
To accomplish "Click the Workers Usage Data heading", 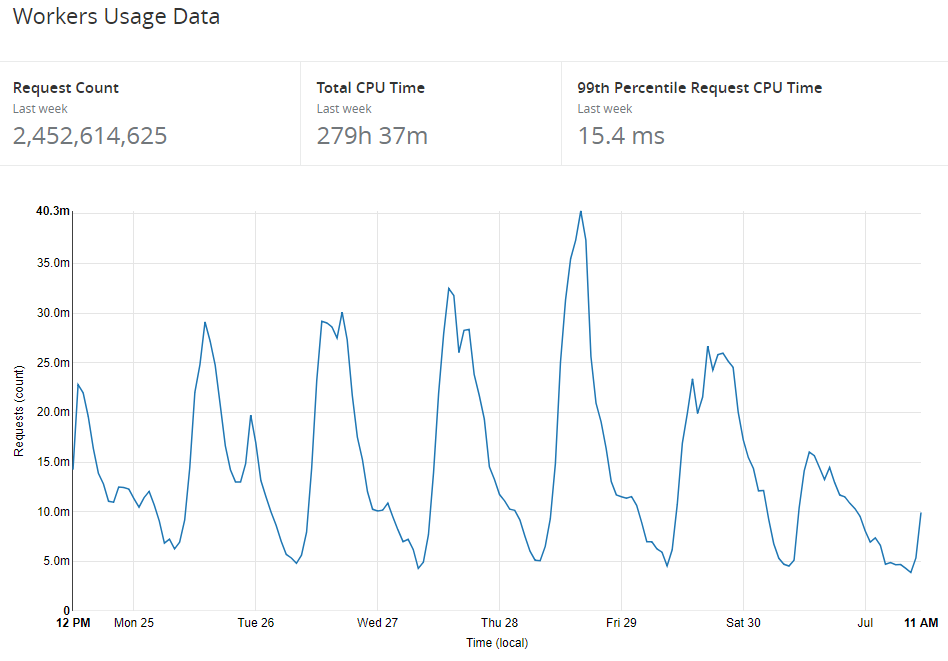I will click(116, 17).
